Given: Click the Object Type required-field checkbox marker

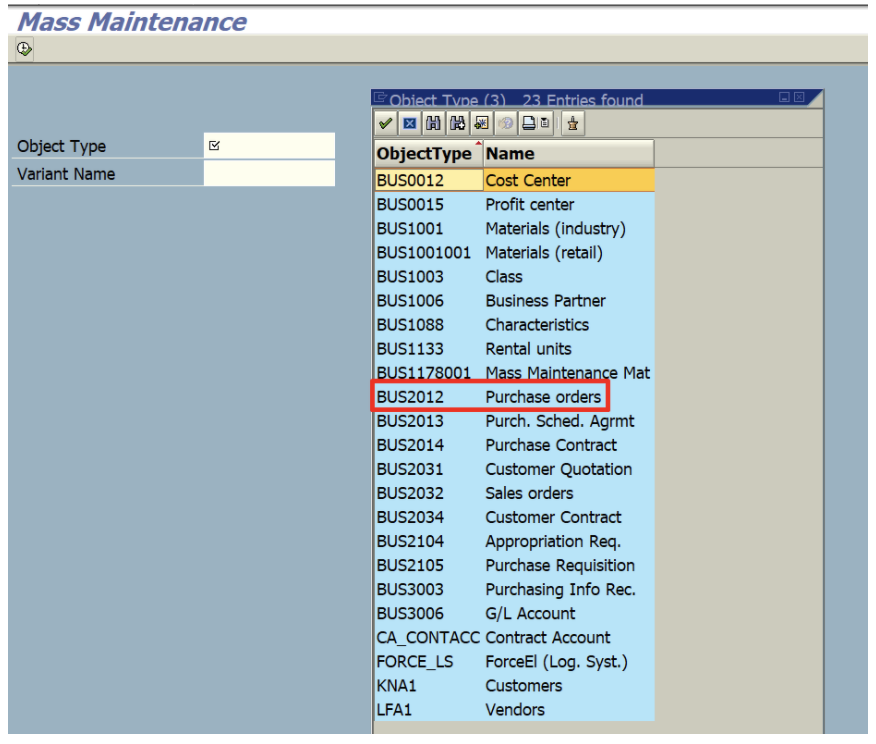Looking at the screenshot, I should [x=215, y=146].
